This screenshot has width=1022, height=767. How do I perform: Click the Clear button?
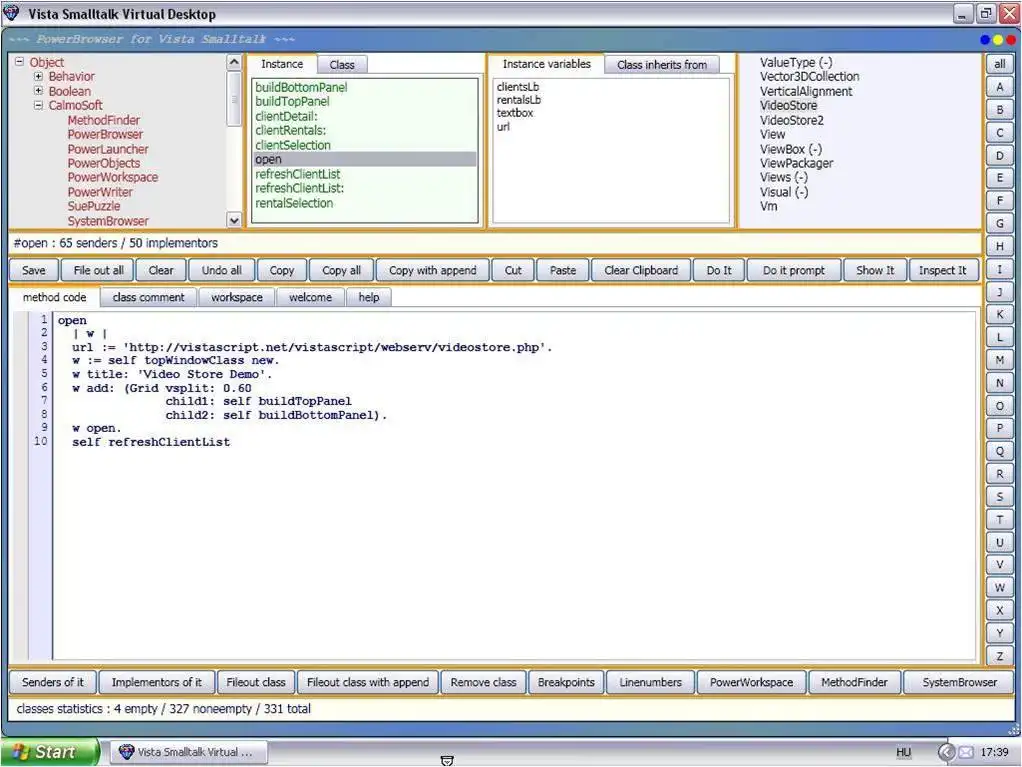point(161,270)
